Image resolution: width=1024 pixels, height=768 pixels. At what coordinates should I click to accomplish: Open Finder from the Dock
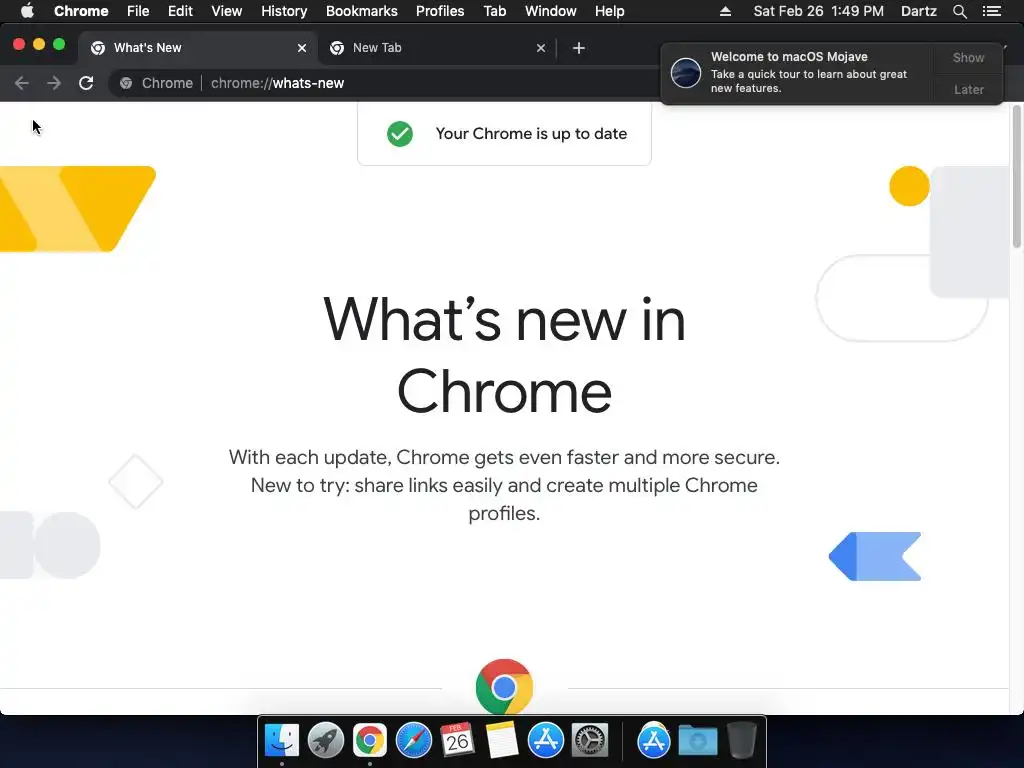point(281,741)
